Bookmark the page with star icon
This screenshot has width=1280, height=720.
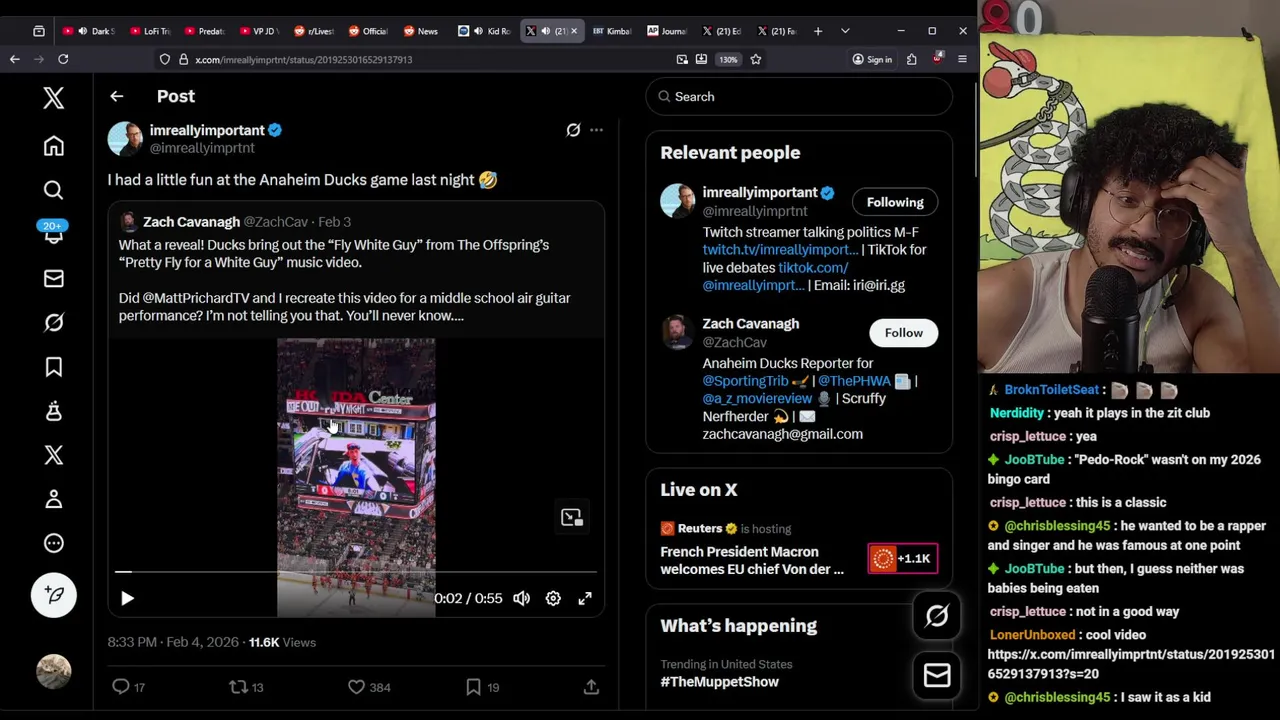[756, 59]
